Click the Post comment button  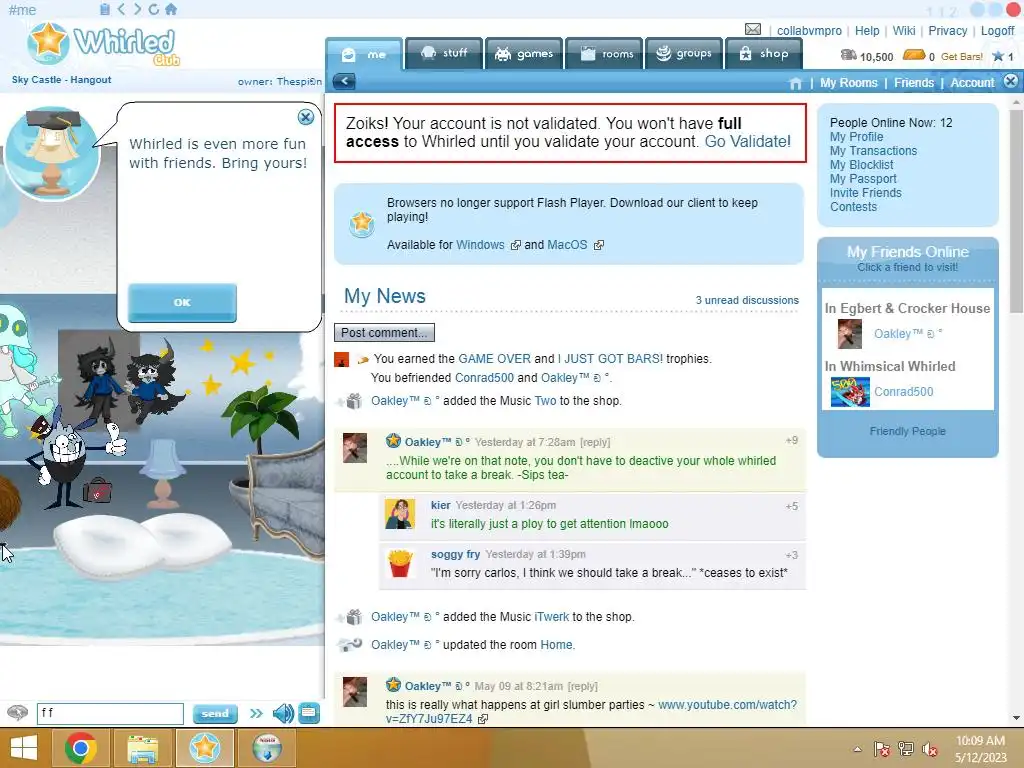click(384, 332)
